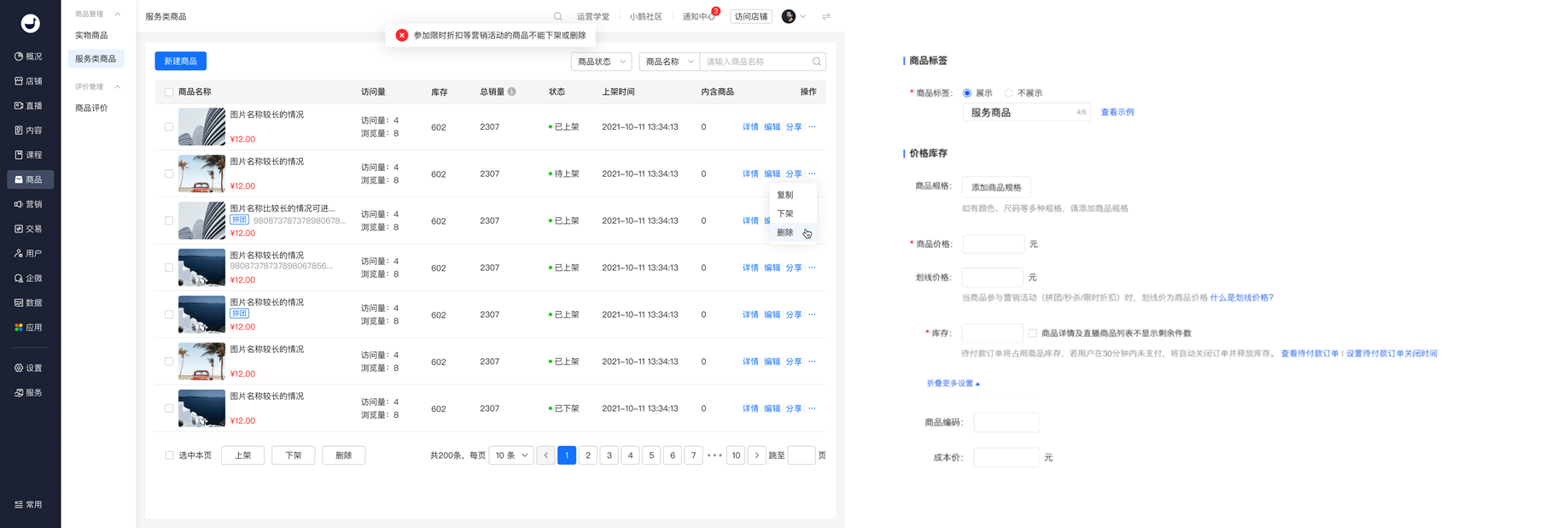This screenshot has width=1568, height=528.
Task: Open more actions for the 已下架 row
Action: pyautogui.click(x=813, y=408)
